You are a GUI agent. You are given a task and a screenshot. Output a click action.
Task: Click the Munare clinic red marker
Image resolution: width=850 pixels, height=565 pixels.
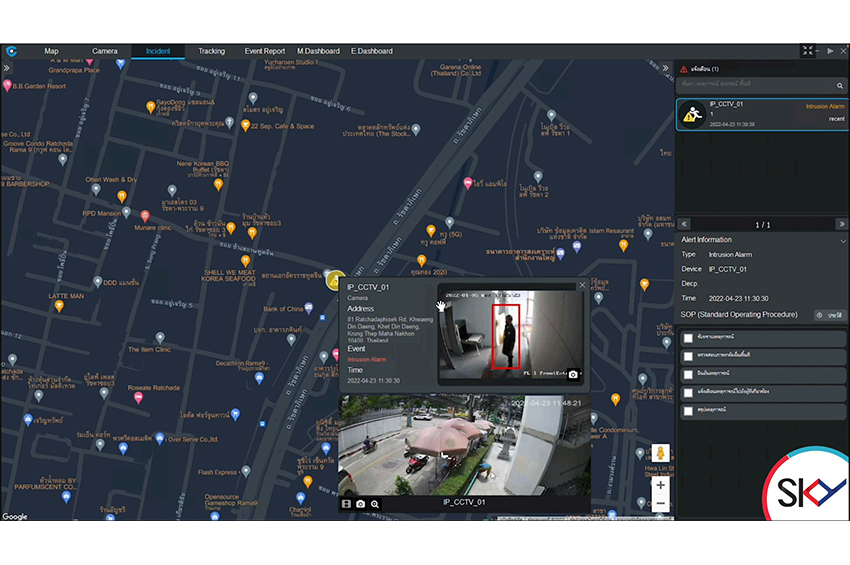tap(145, 216)
